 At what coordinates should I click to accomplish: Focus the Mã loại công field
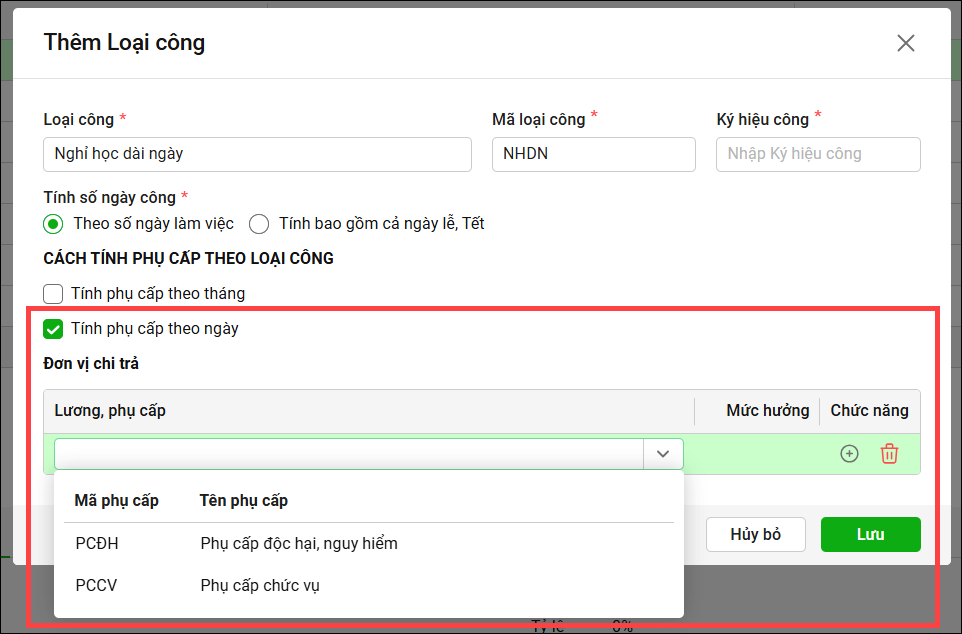pyautogui.click(x=593, y=154)
